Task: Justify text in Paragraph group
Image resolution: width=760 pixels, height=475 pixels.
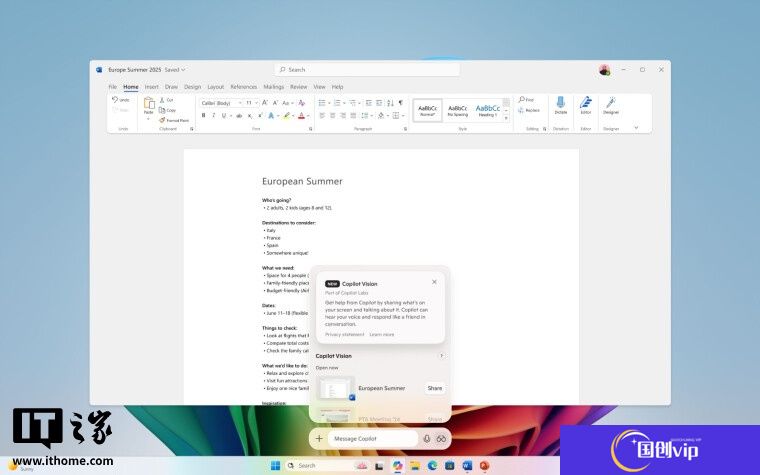Action: (353, 115)
